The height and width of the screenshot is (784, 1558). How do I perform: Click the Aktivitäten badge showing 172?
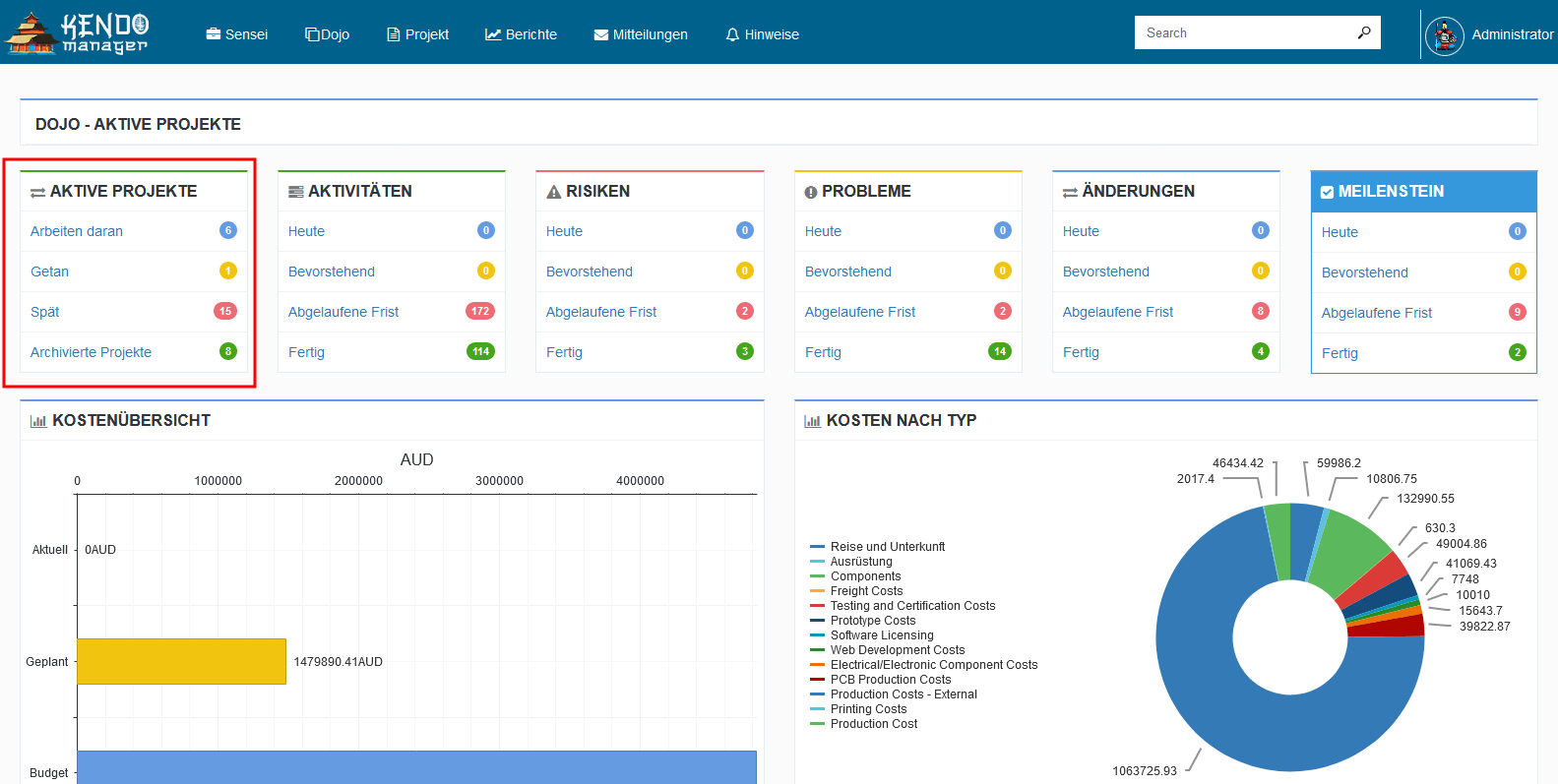click(480, 311)
